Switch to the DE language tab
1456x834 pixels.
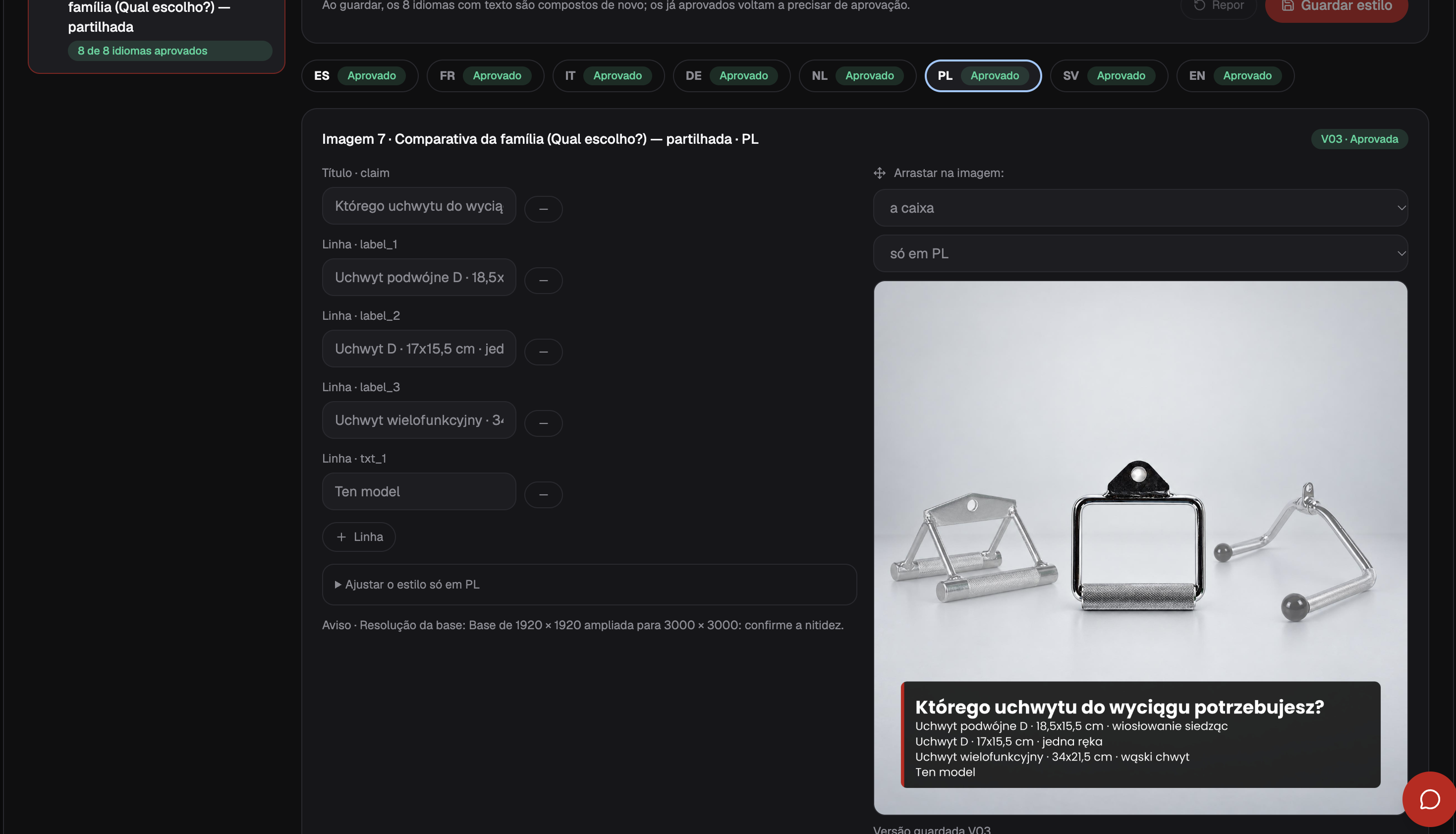(731, 75)
